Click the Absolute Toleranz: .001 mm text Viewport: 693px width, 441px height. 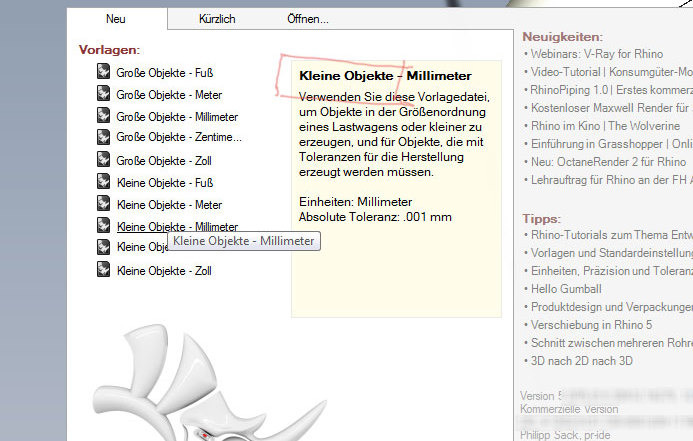coord(375,217)
